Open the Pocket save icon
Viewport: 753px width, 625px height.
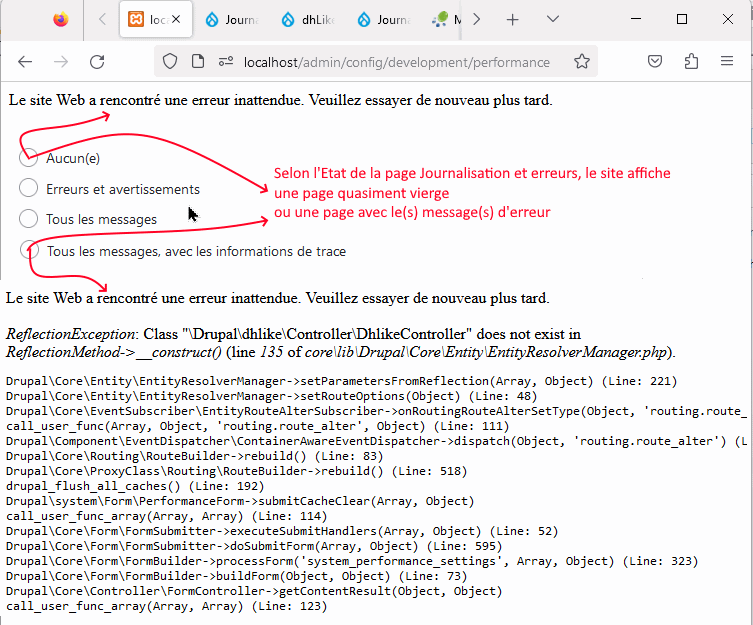coord(655,62)
